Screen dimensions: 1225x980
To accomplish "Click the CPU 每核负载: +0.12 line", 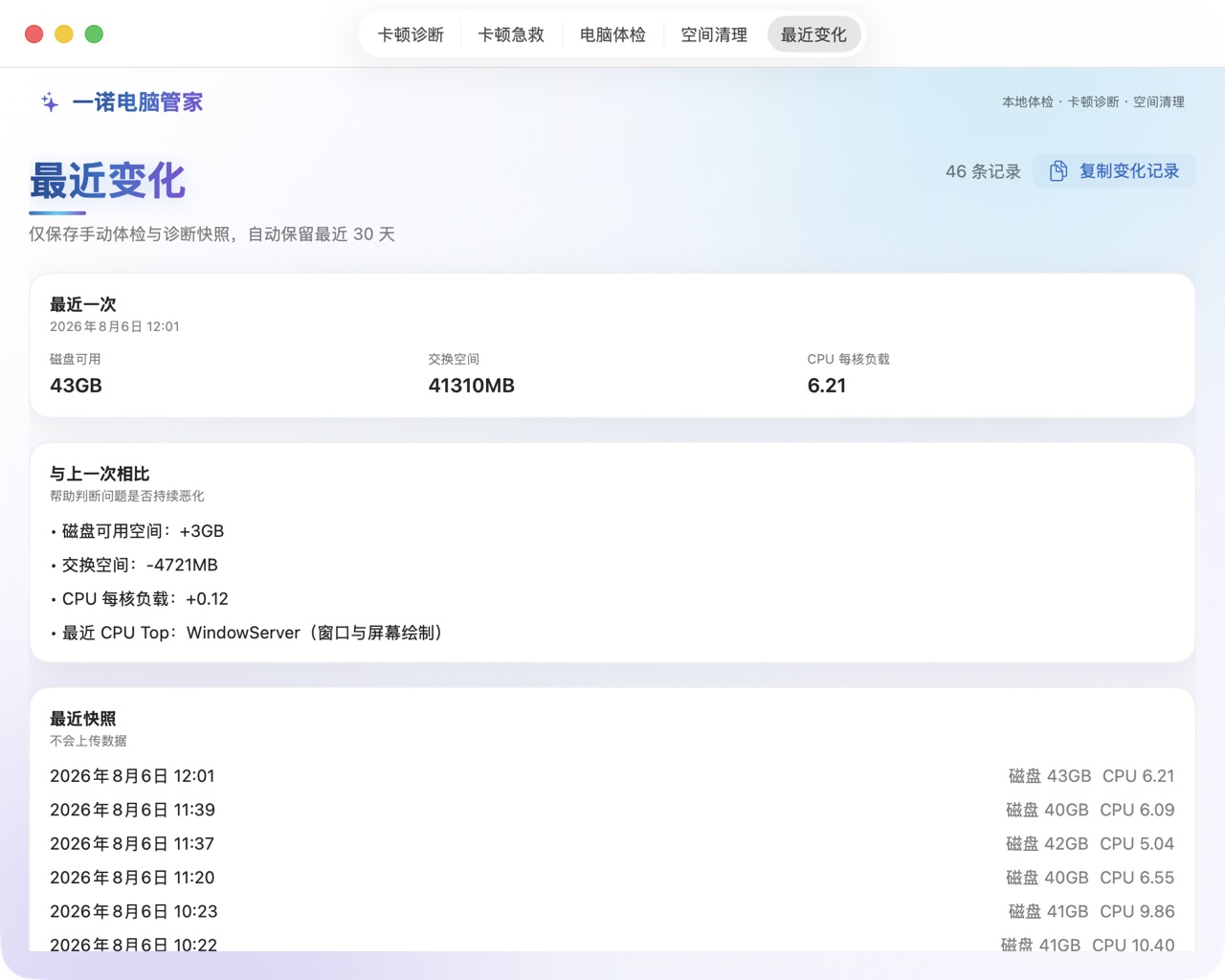I will [x=139, y=599].
